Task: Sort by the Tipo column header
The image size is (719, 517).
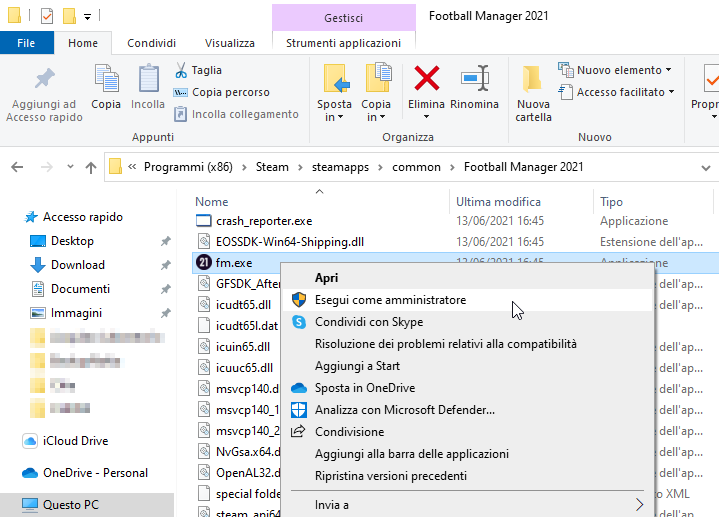Action: click(x=611, y=202)
